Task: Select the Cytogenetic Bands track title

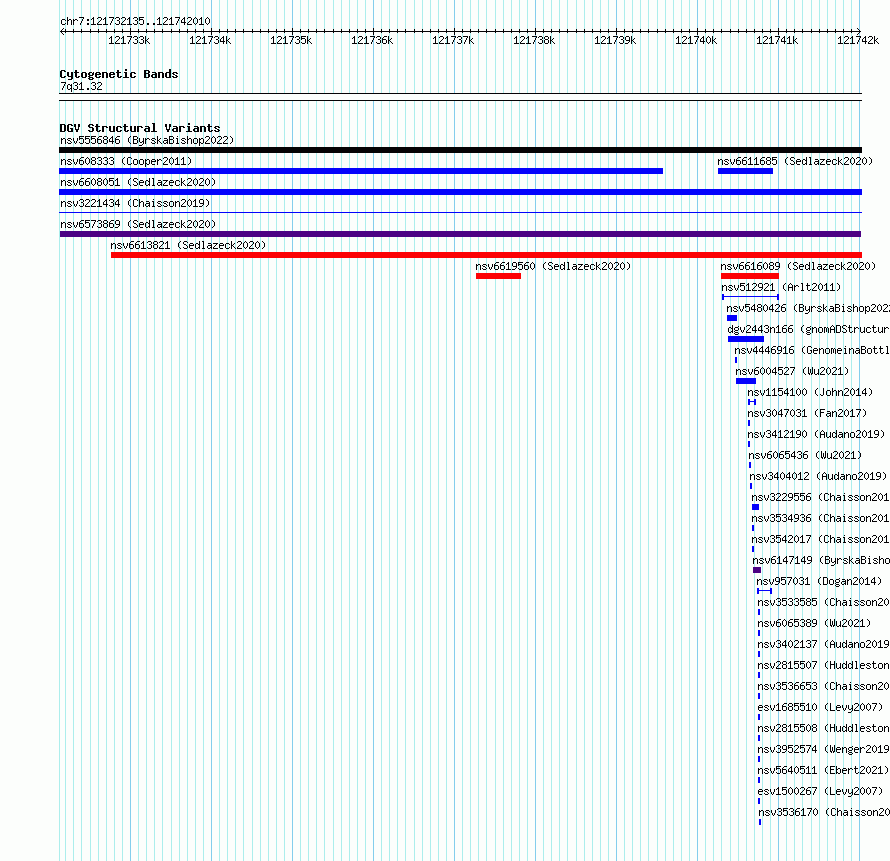Action: click(119, 74)
